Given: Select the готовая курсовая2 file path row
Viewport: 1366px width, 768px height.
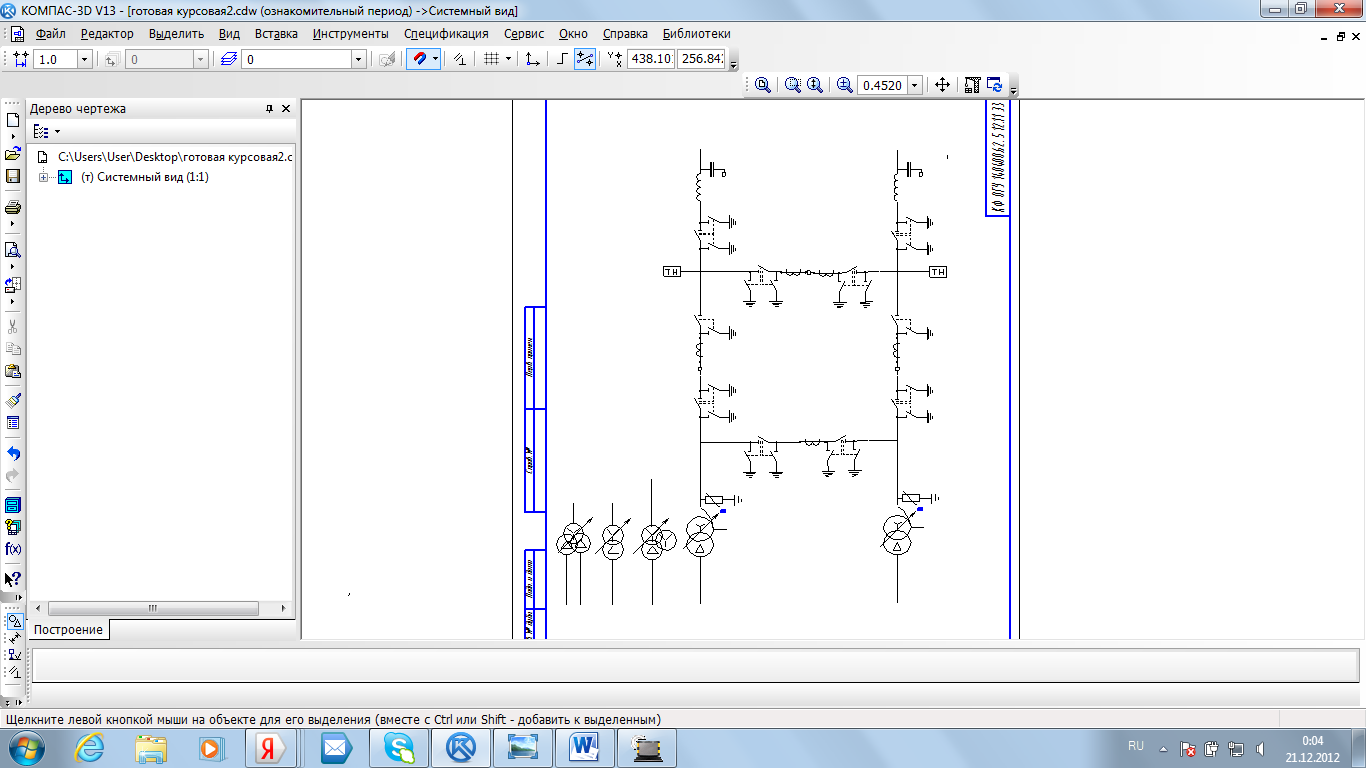Looking at the screenshot, I should point(175,157).
